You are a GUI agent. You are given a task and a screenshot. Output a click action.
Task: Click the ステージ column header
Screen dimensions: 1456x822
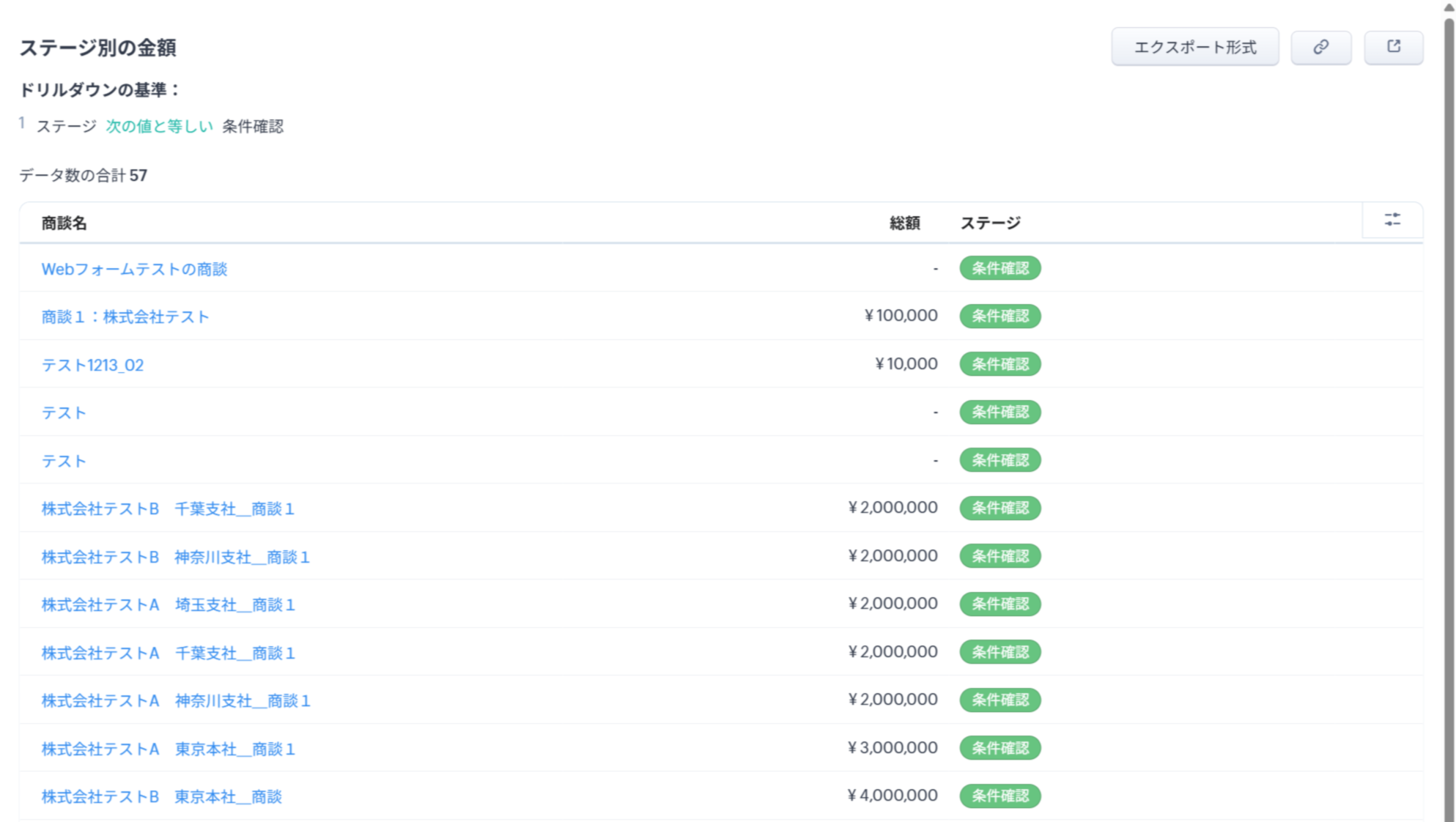coord(990,223)
